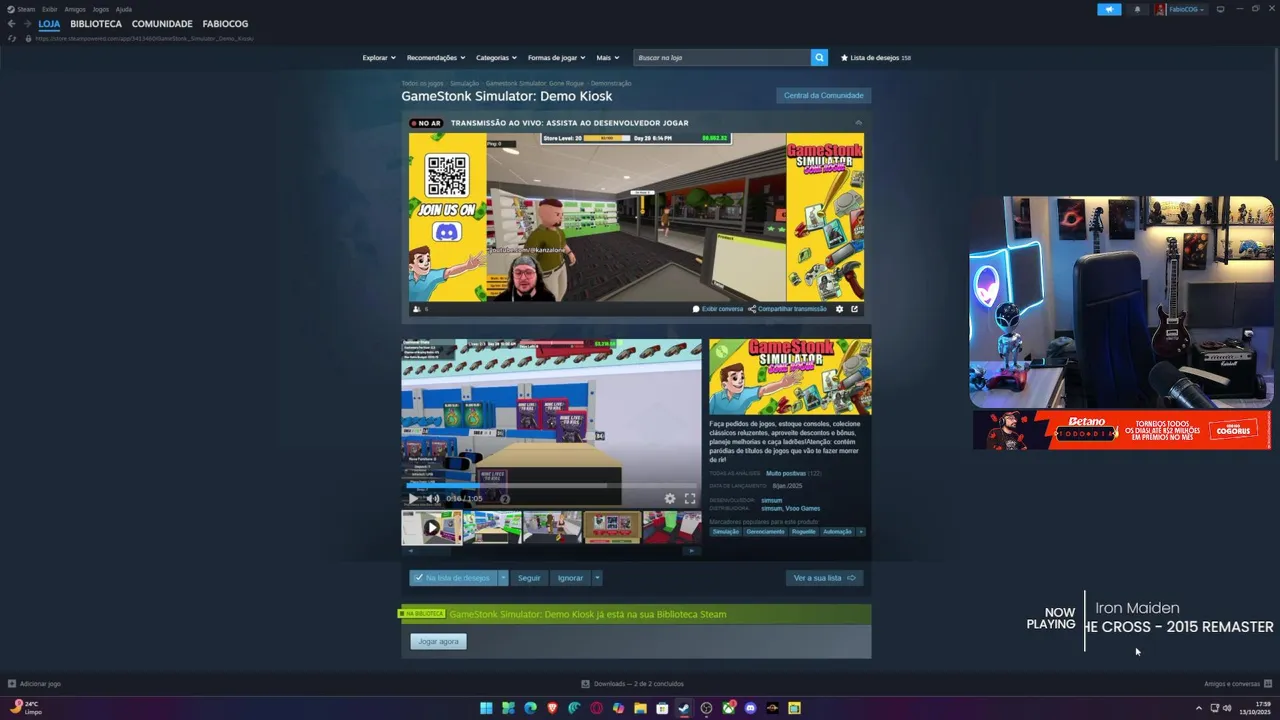Screen dimensions: 1280x720
Task: Open 'Formas de jogar' dropdown menu
Action: 557,58
